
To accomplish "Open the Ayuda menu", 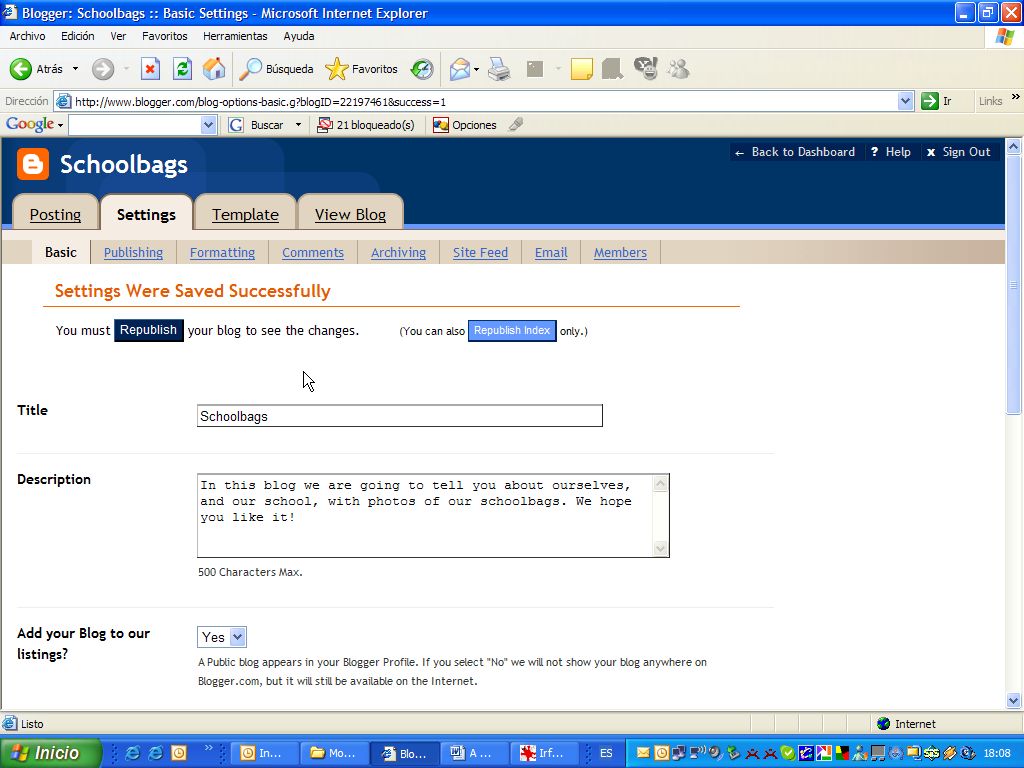I will pos(298,36).
